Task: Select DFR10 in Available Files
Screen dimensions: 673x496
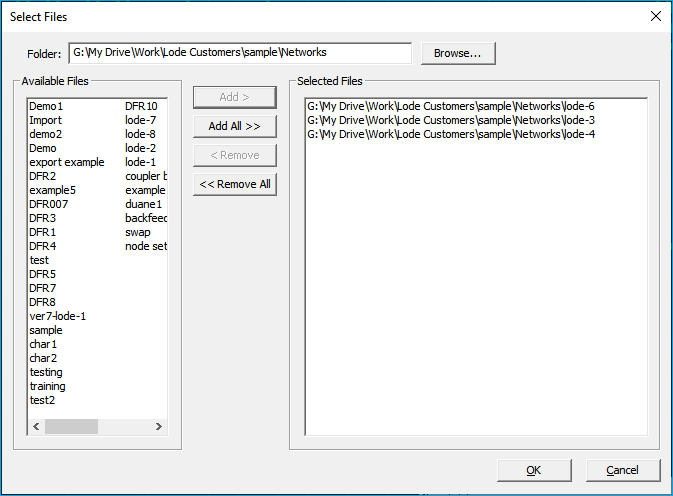Action: 141,106
